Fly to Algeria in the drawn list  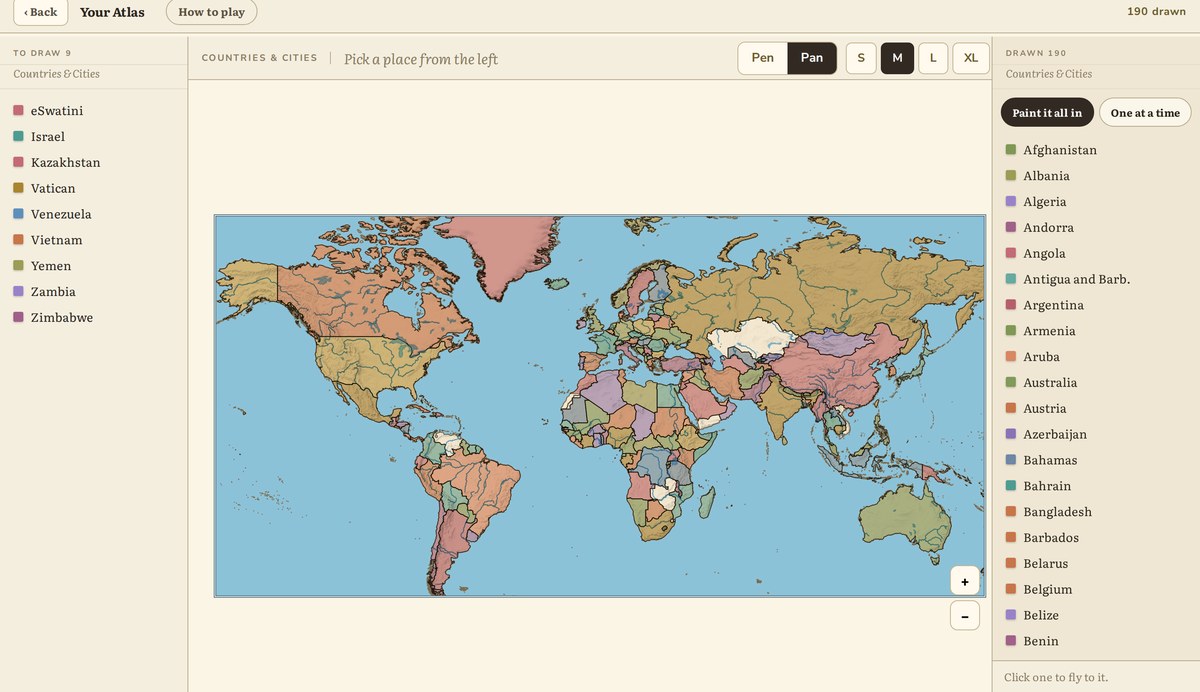(1096, 202)
